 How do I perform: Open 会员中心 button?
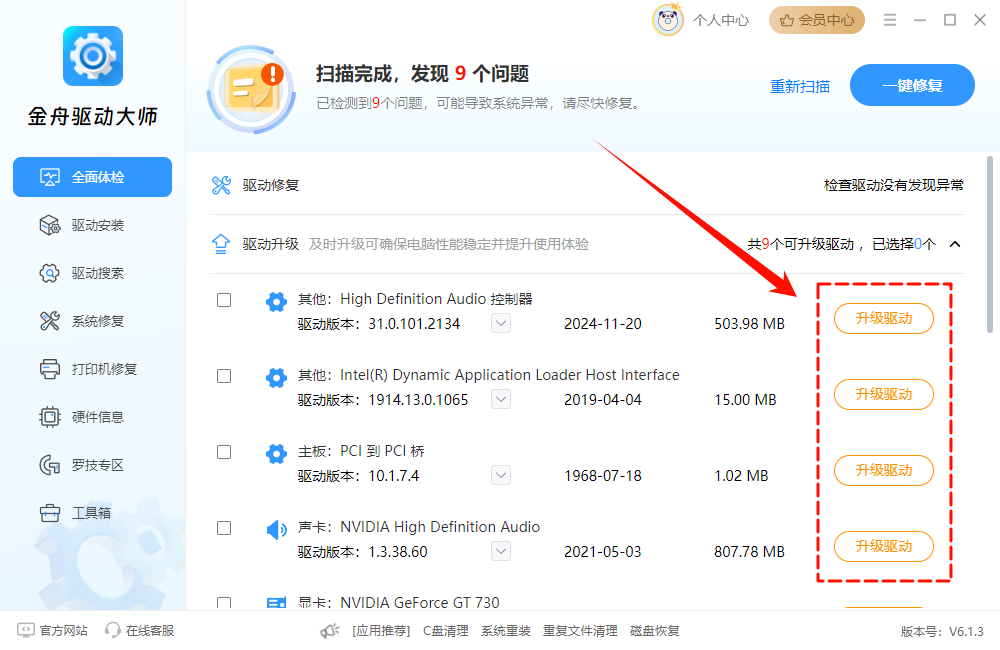[817, 20]
